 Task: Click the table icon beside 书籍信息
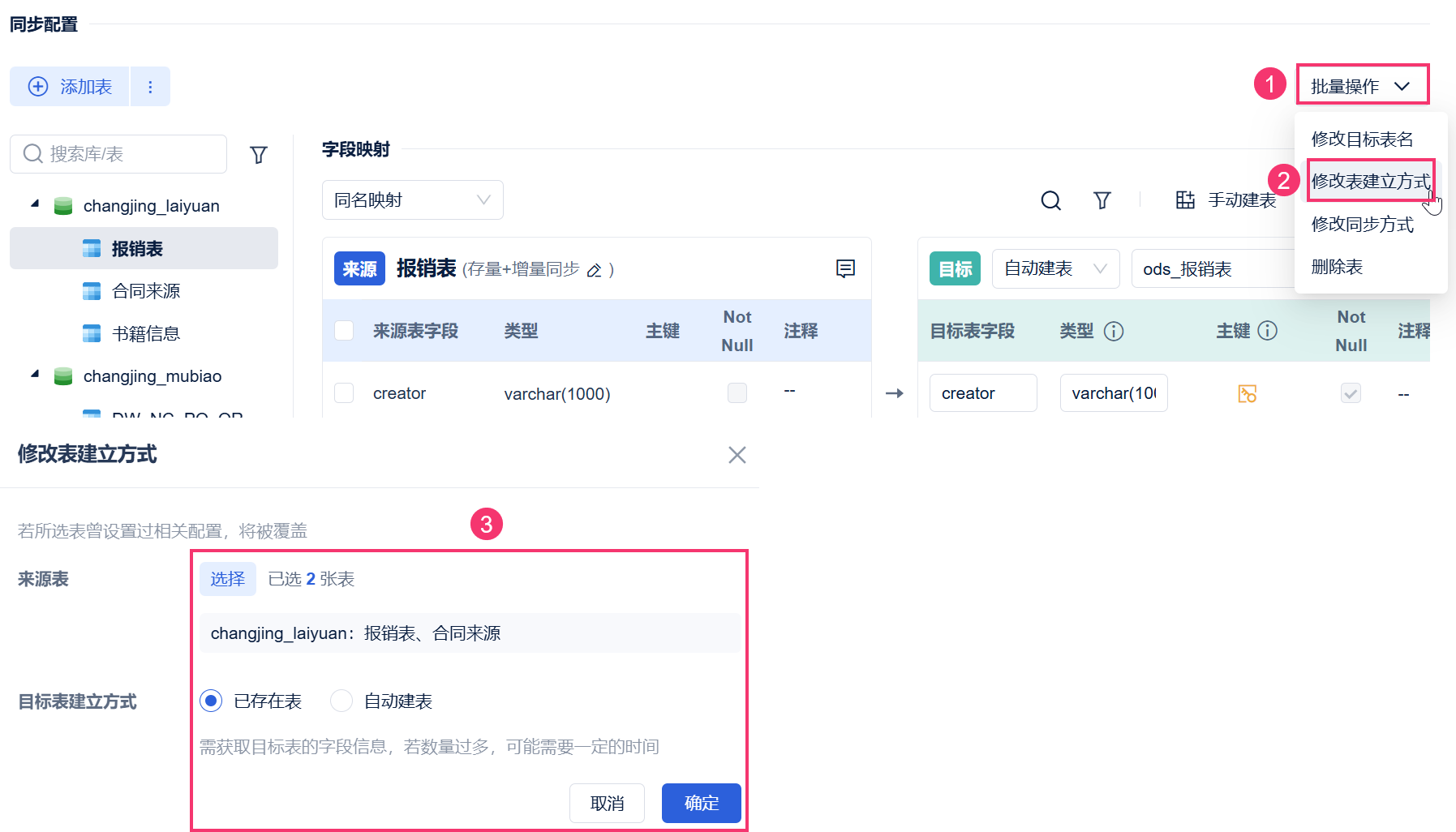(92, 333)
